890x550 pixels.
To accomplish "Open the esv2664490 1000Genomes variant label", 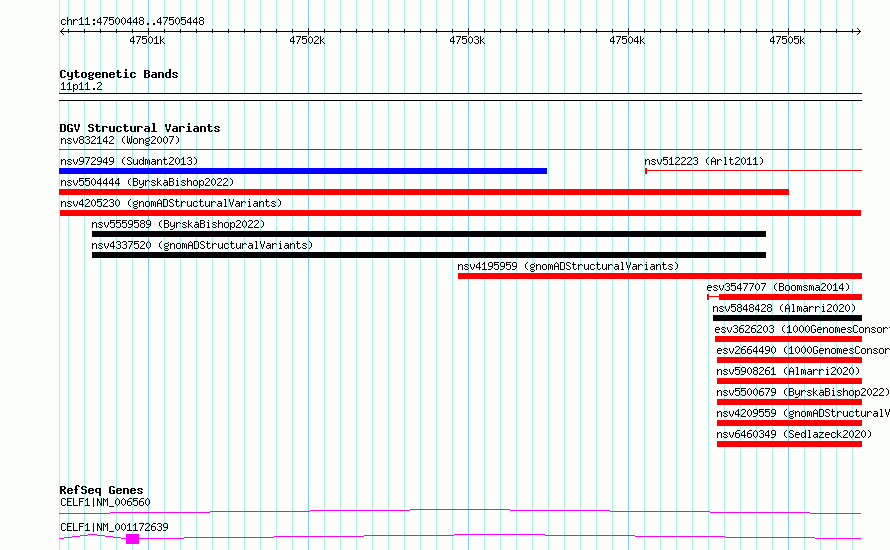I will tap(803, 350).
